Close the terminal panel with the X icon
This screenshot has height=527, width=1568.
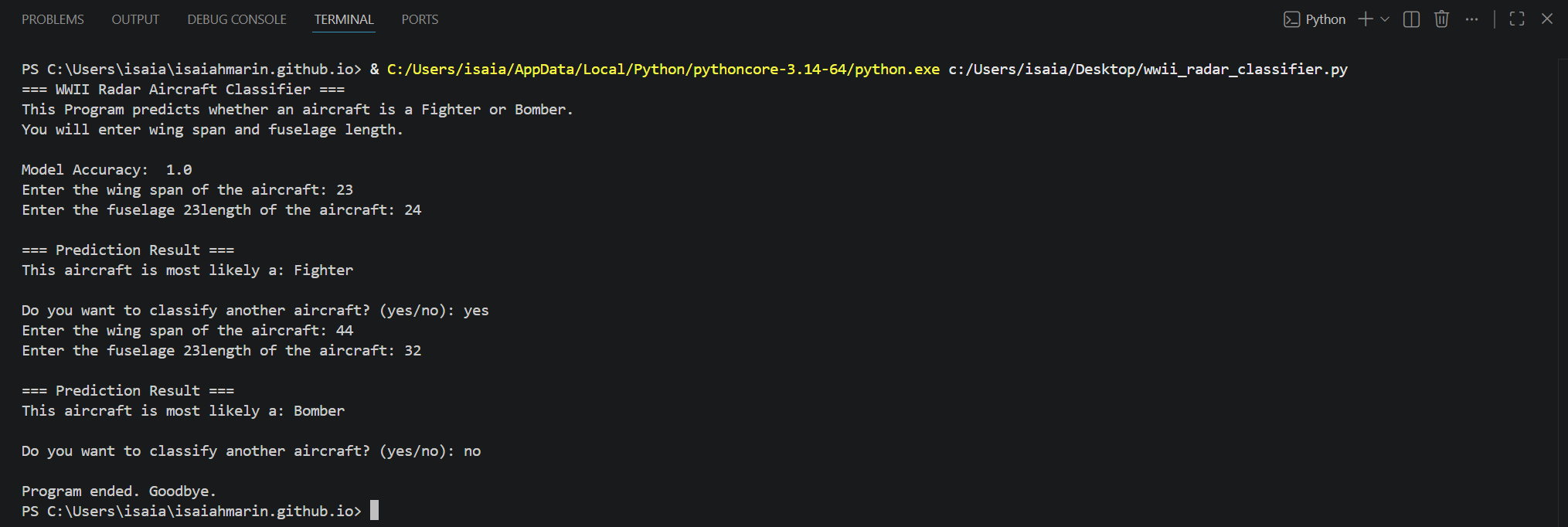coord(1546,19)
